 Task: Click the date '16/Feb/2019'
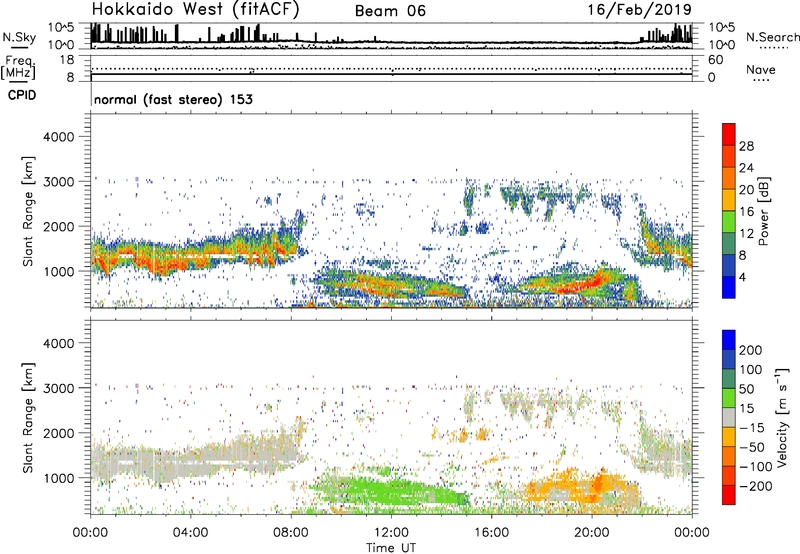click(640, 9)
